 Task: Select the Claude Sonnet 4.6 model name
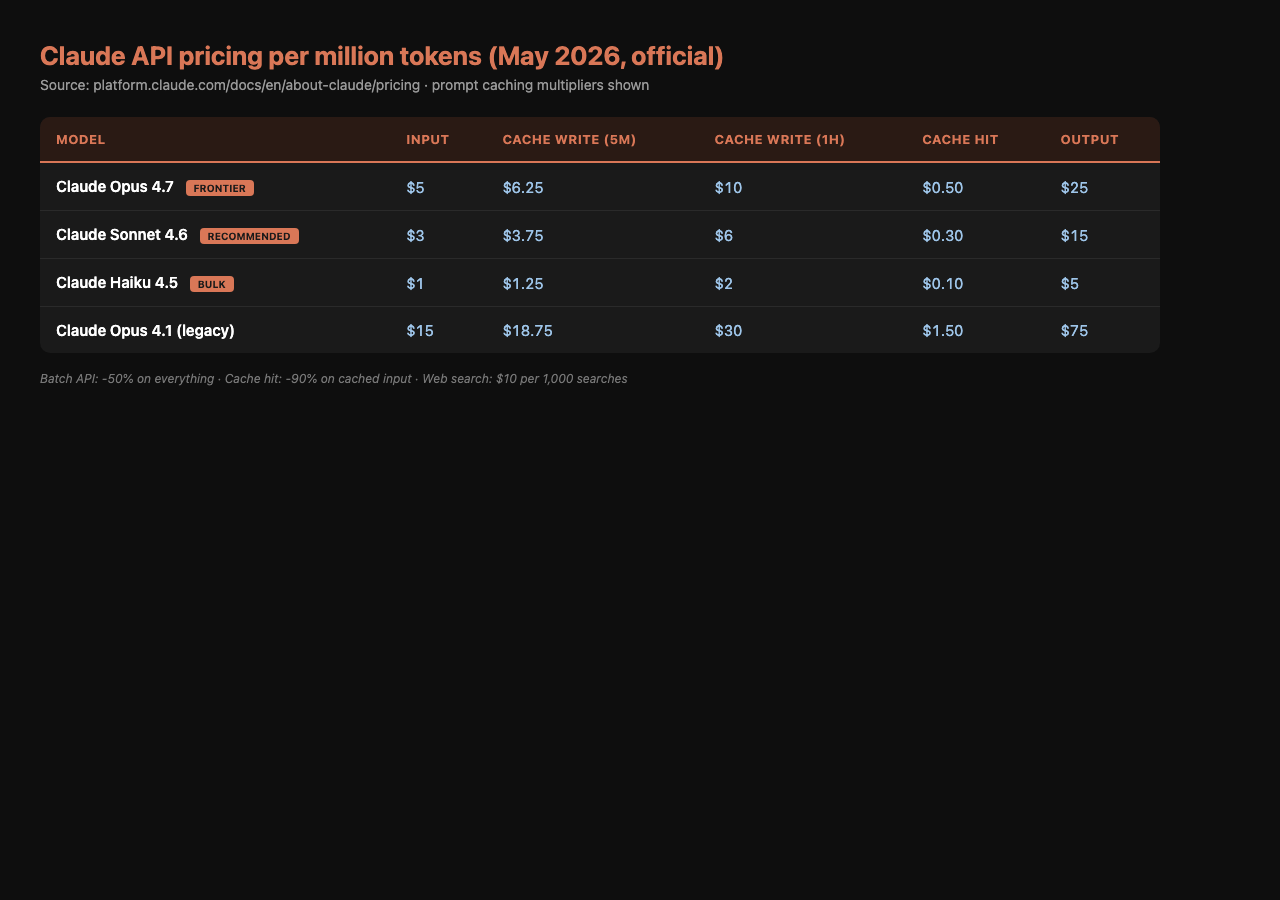(x=122, y=235)
